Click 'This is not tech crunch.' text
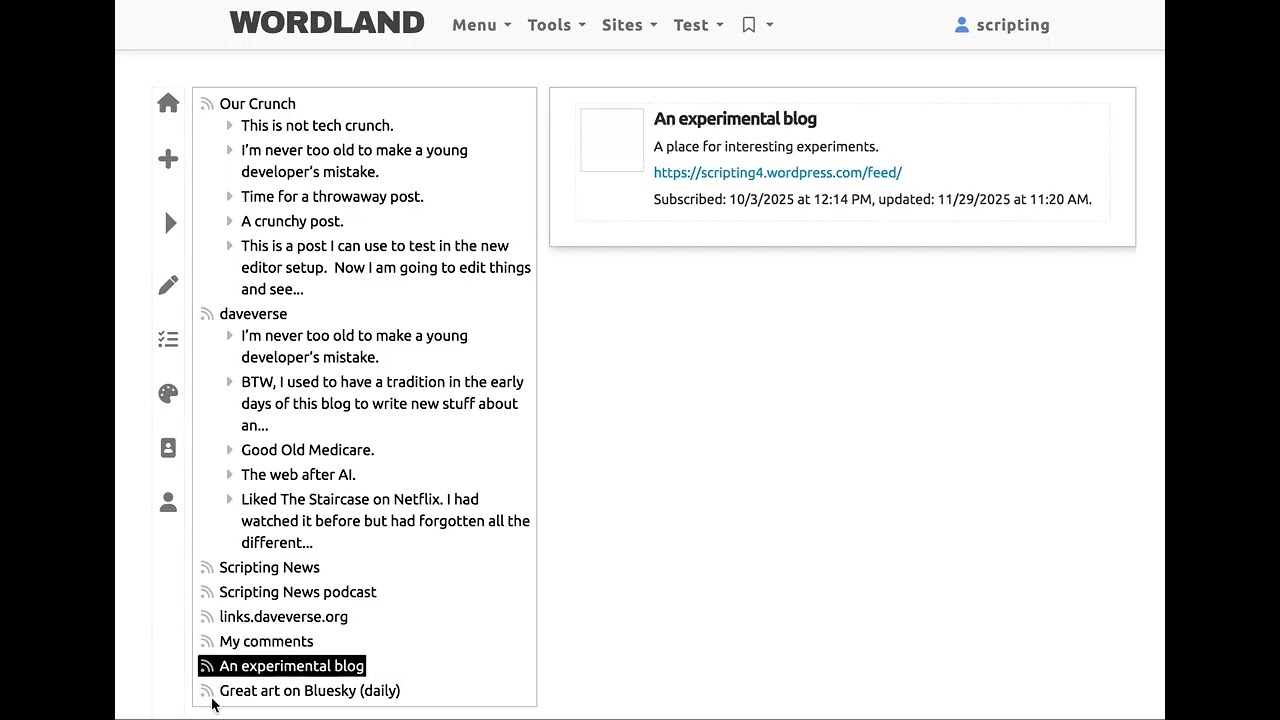The width and height of the screenshot is (1280, 720). 317,126
